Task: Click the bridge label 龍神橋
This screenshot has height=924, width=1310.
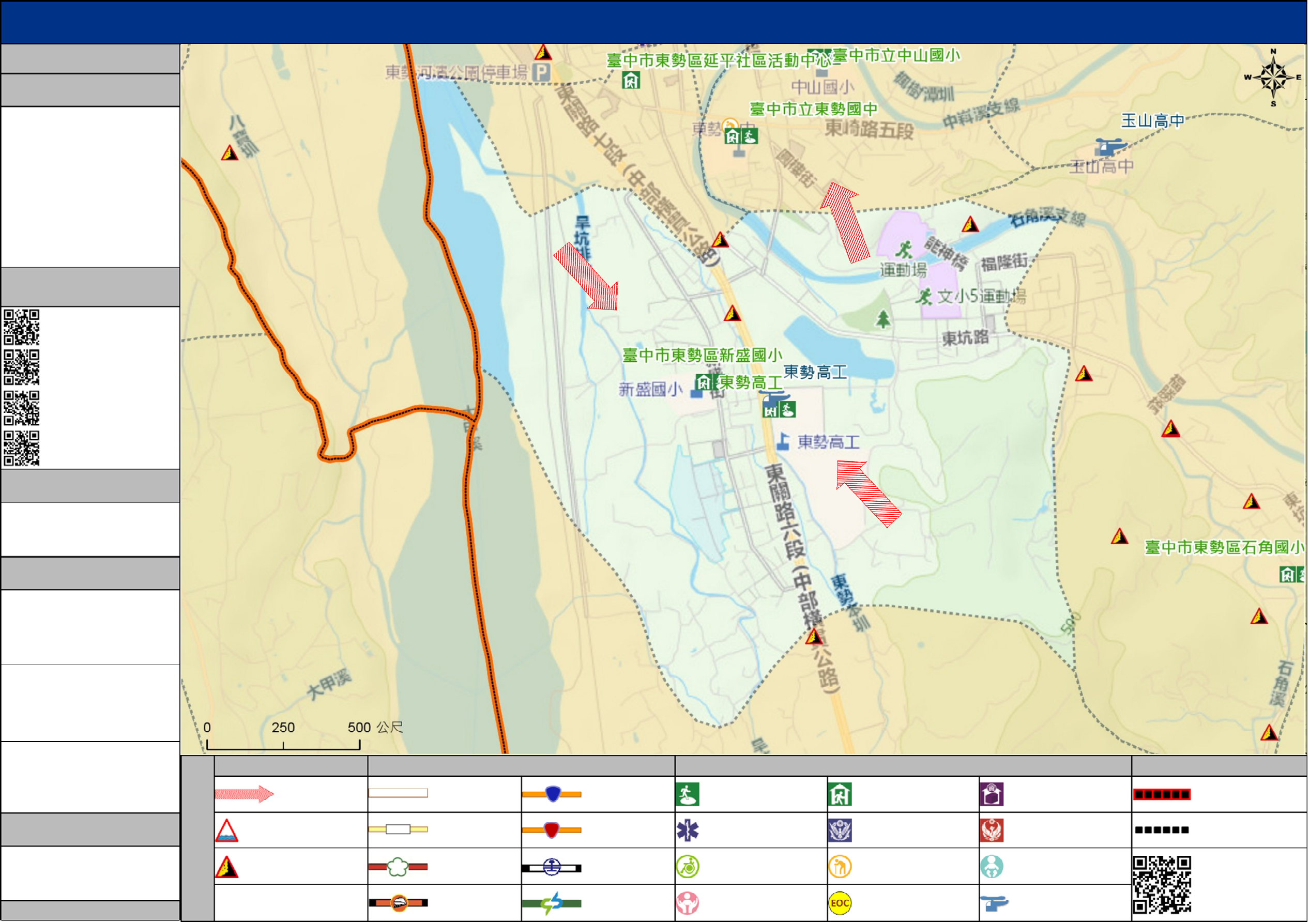Action: (947, 253)
